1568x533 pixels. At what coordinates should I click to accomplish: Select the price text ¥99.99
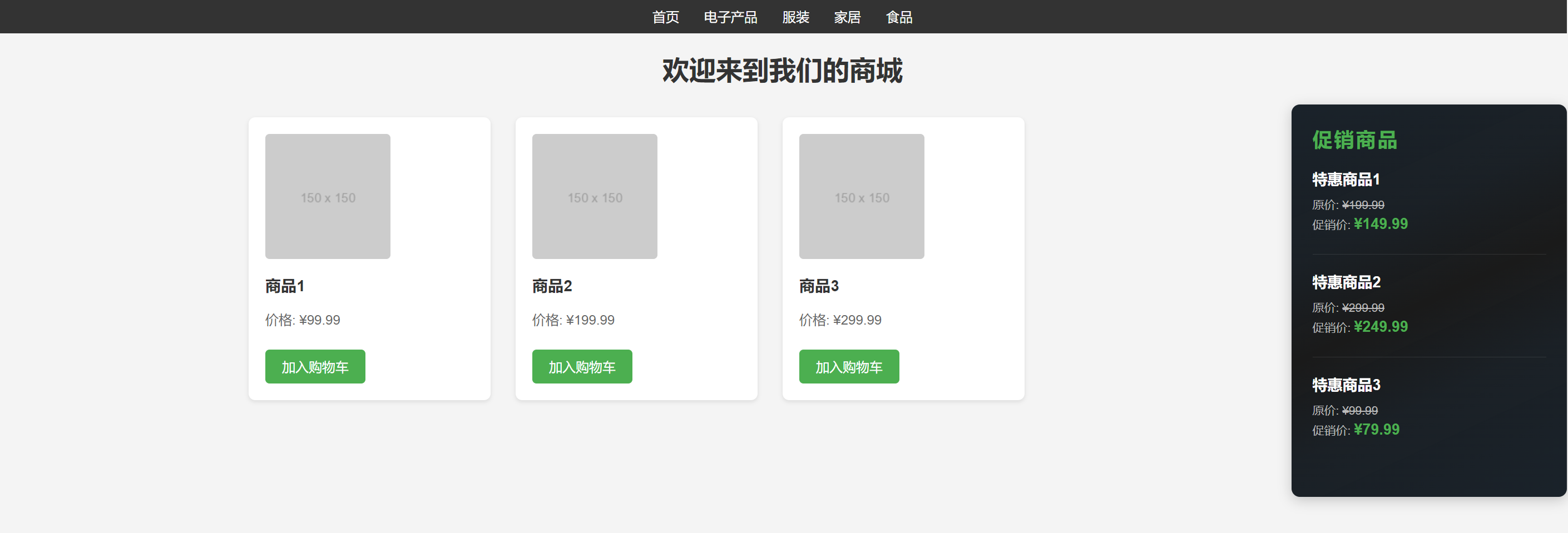(320, 320)
